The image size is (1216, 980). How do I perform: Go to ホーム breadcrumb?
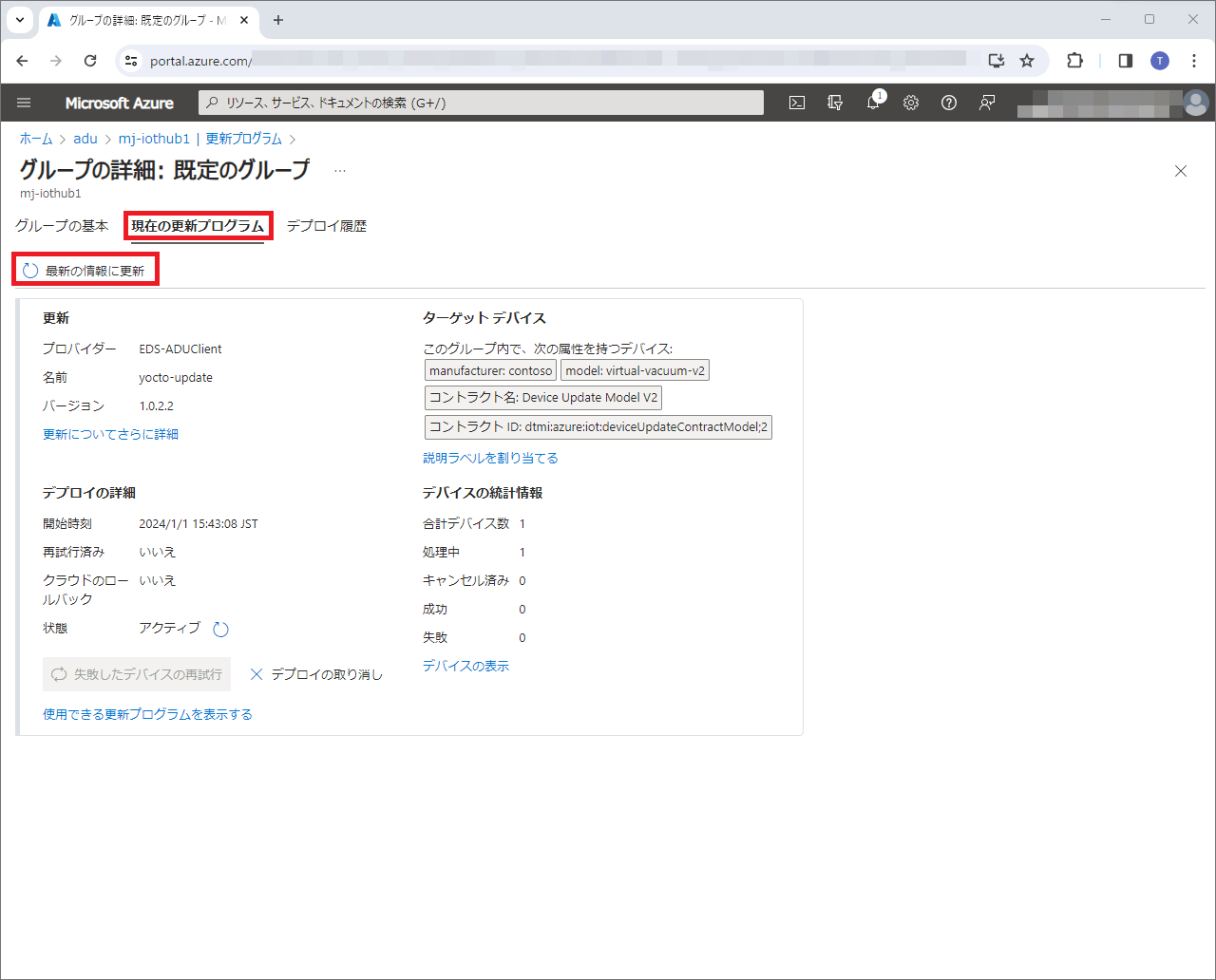36,139
